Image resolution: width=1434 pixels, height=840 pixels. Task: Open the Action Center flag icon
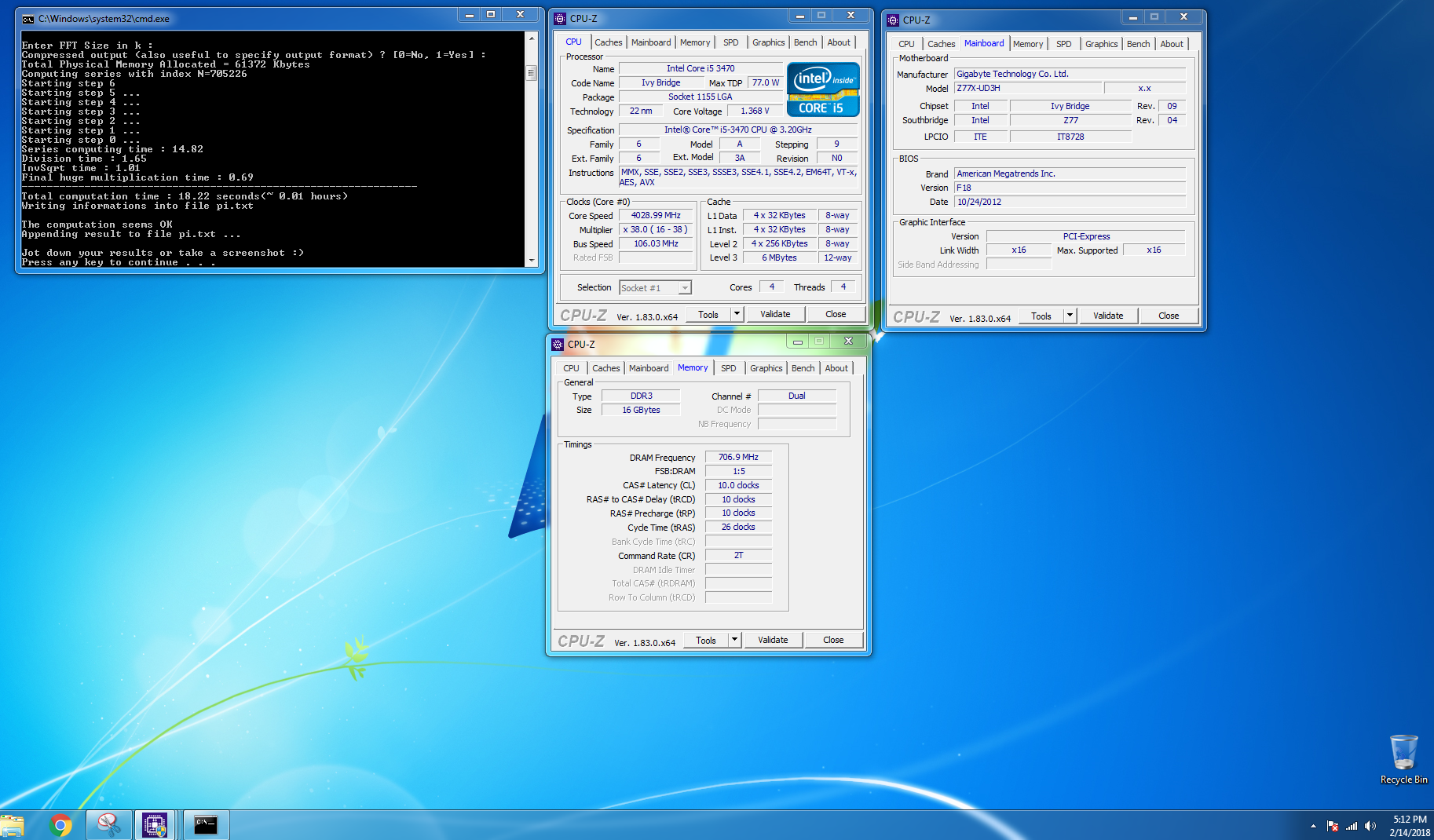1333,826
